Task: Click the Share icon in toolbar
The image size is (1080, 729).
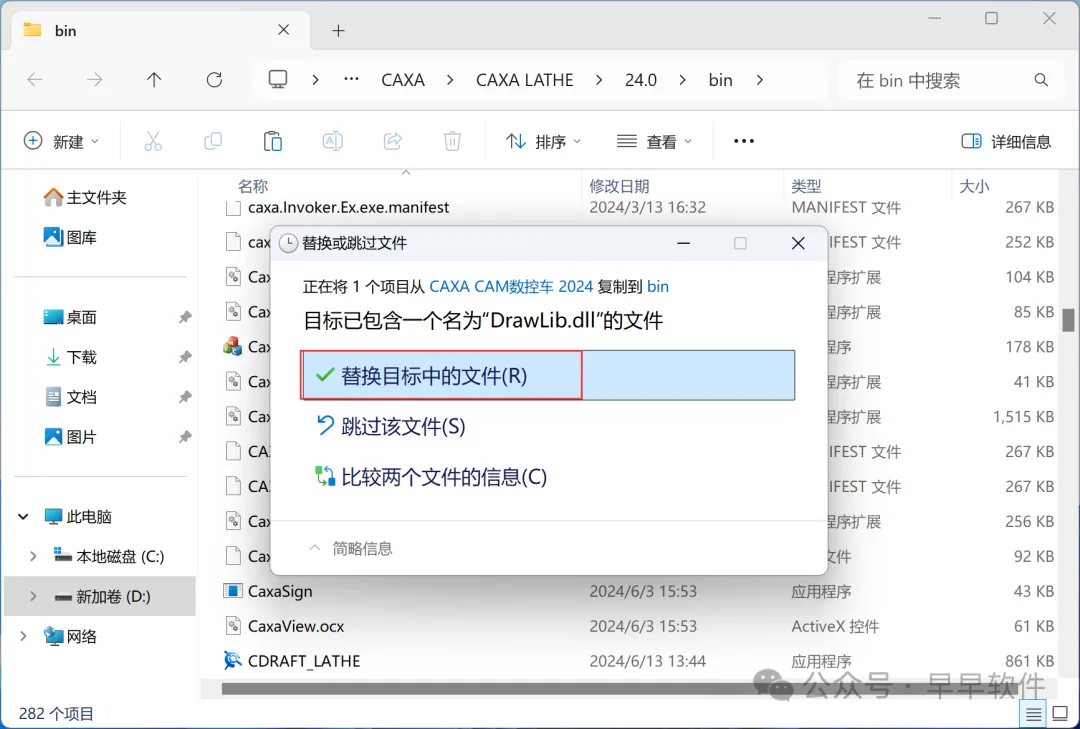Action: [393, 141]
